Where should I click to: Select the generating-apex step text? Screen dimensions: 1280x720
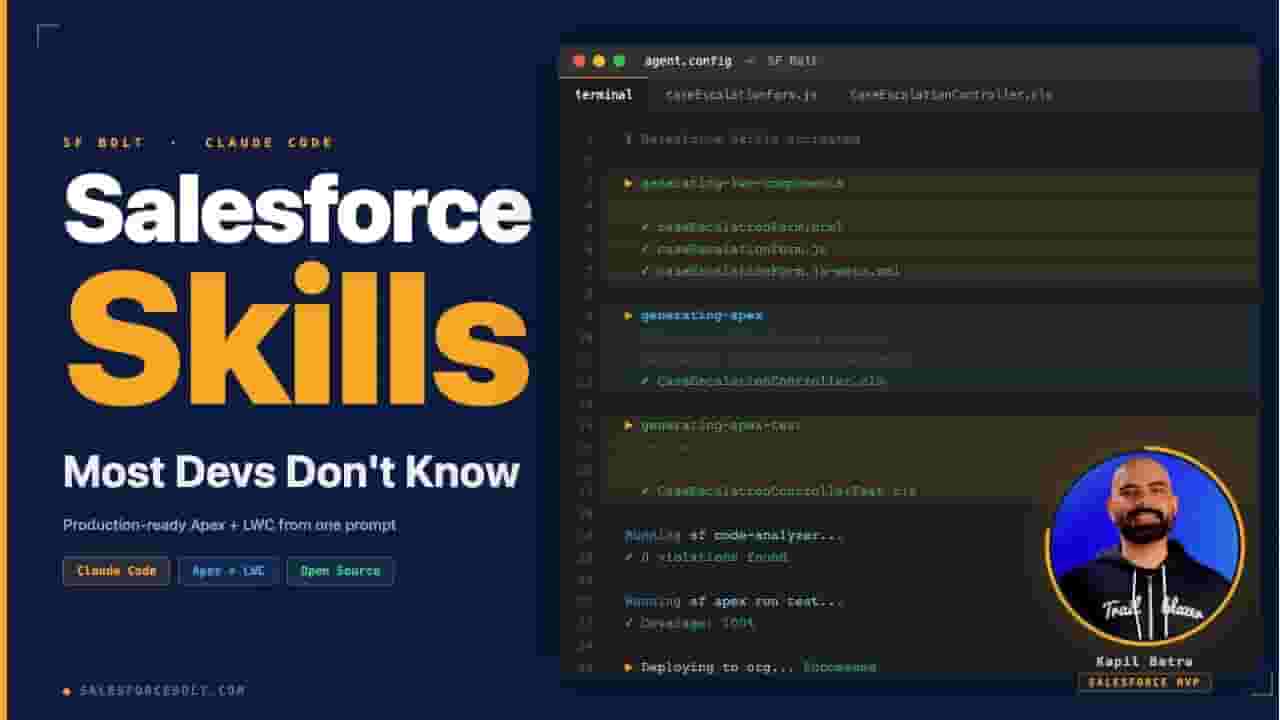701,315
